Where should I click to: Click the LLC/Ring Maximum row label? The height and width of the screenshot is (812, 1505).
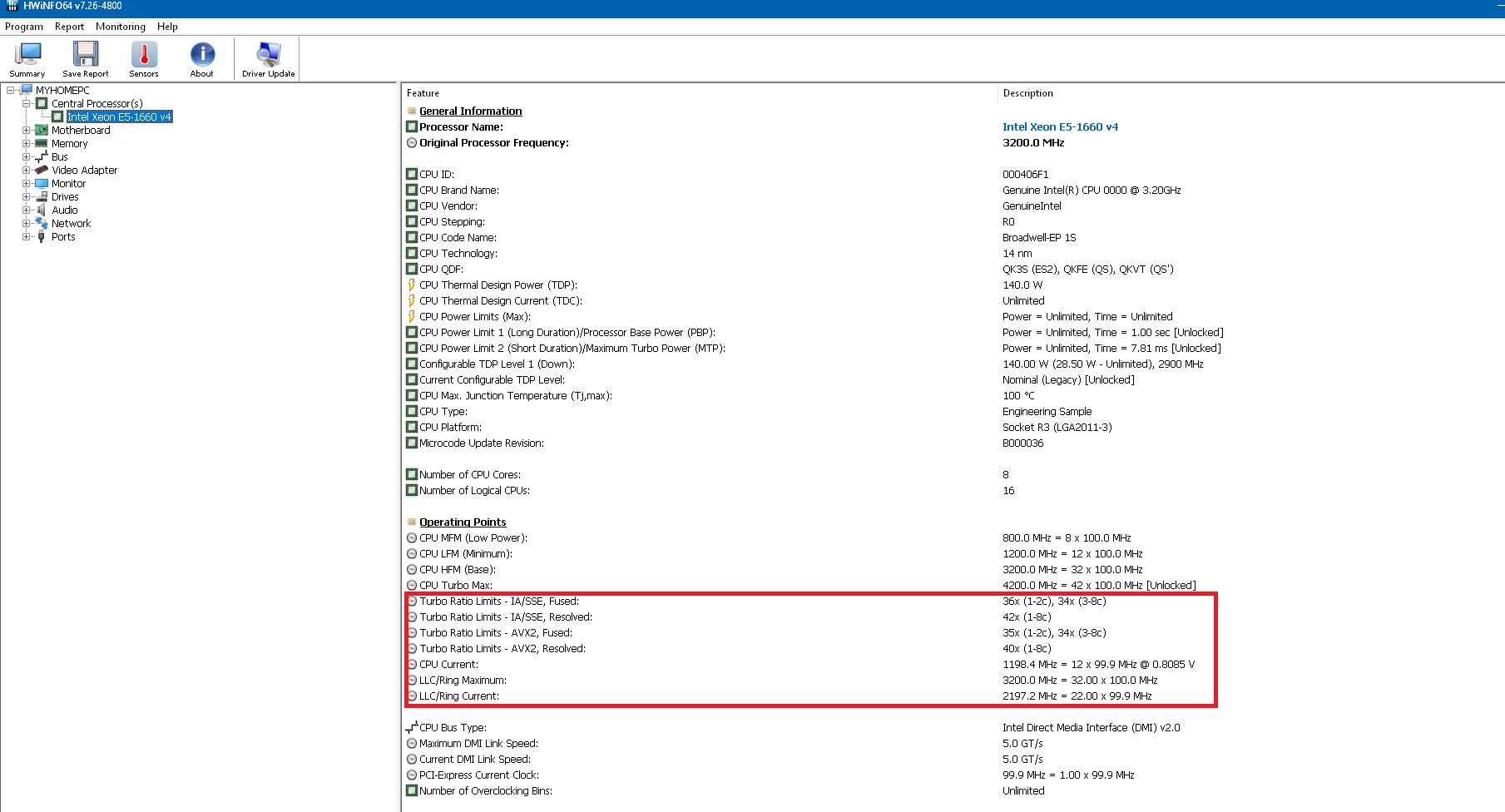(463, 680)
